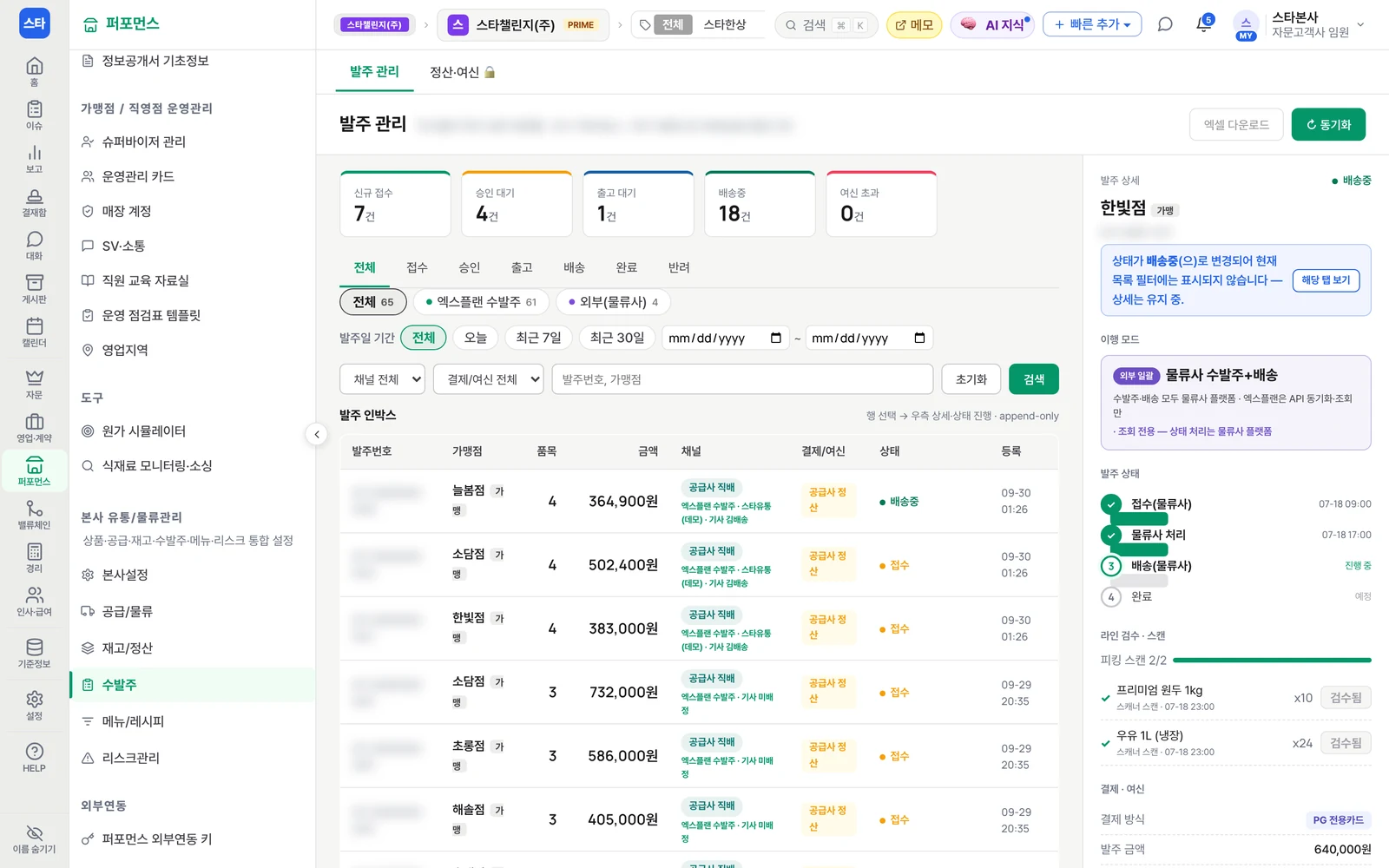Image resolution: width=1389 pixels, height=868 pixels.
Task: Collapse the sidebar with the chevron handle
Action: pos(317,434)
